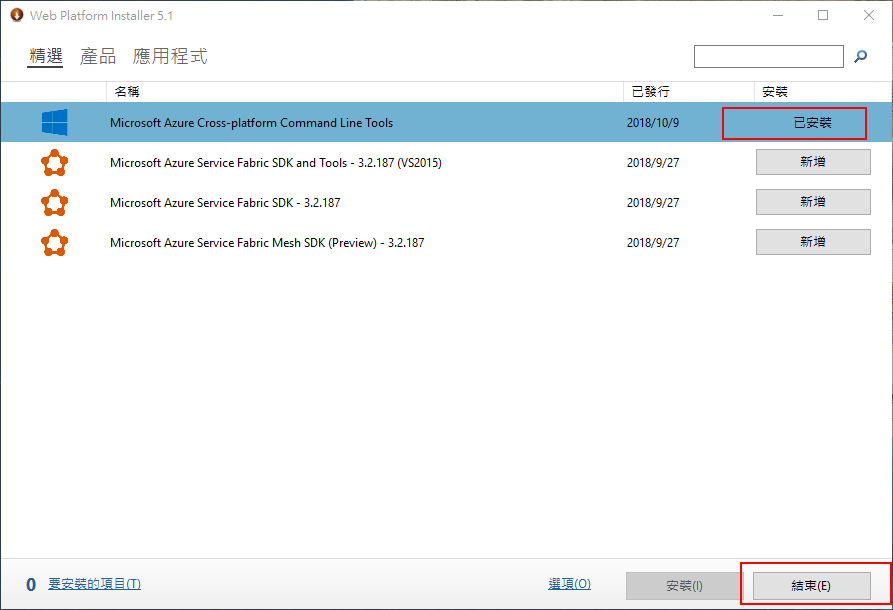Switch to the 精選 tab
The image size is (893, 610).
pyautogui.click(x=46, y=56)
